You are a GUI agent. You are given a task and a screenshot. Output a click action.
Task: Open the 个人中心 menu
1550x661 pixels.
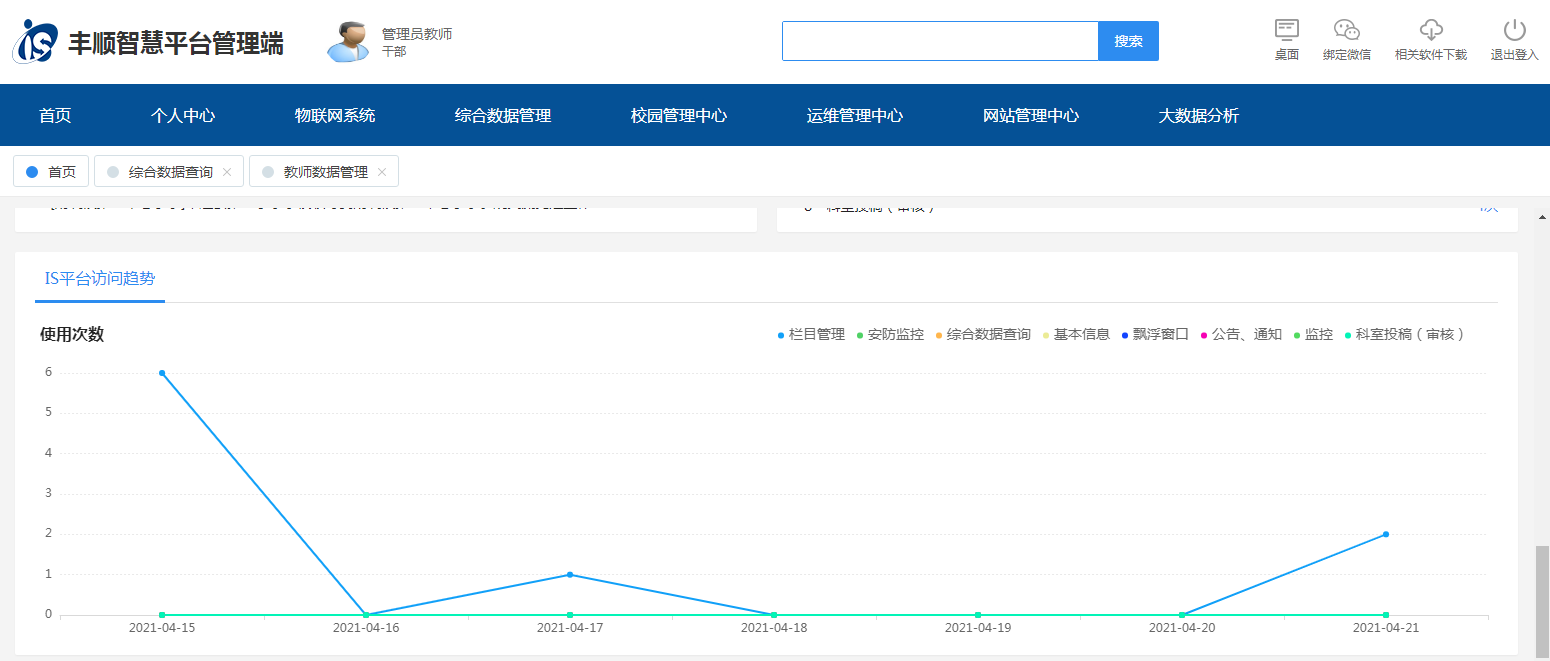tap(183, 115)
